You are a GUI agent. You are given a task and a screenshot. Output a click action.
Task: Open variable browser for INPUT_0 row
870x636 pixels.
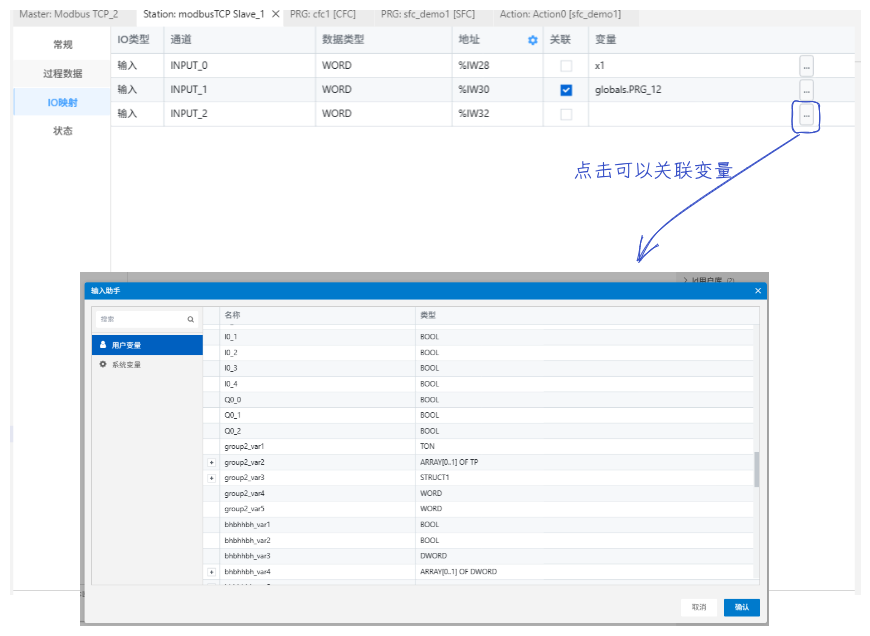coord(806,67)
